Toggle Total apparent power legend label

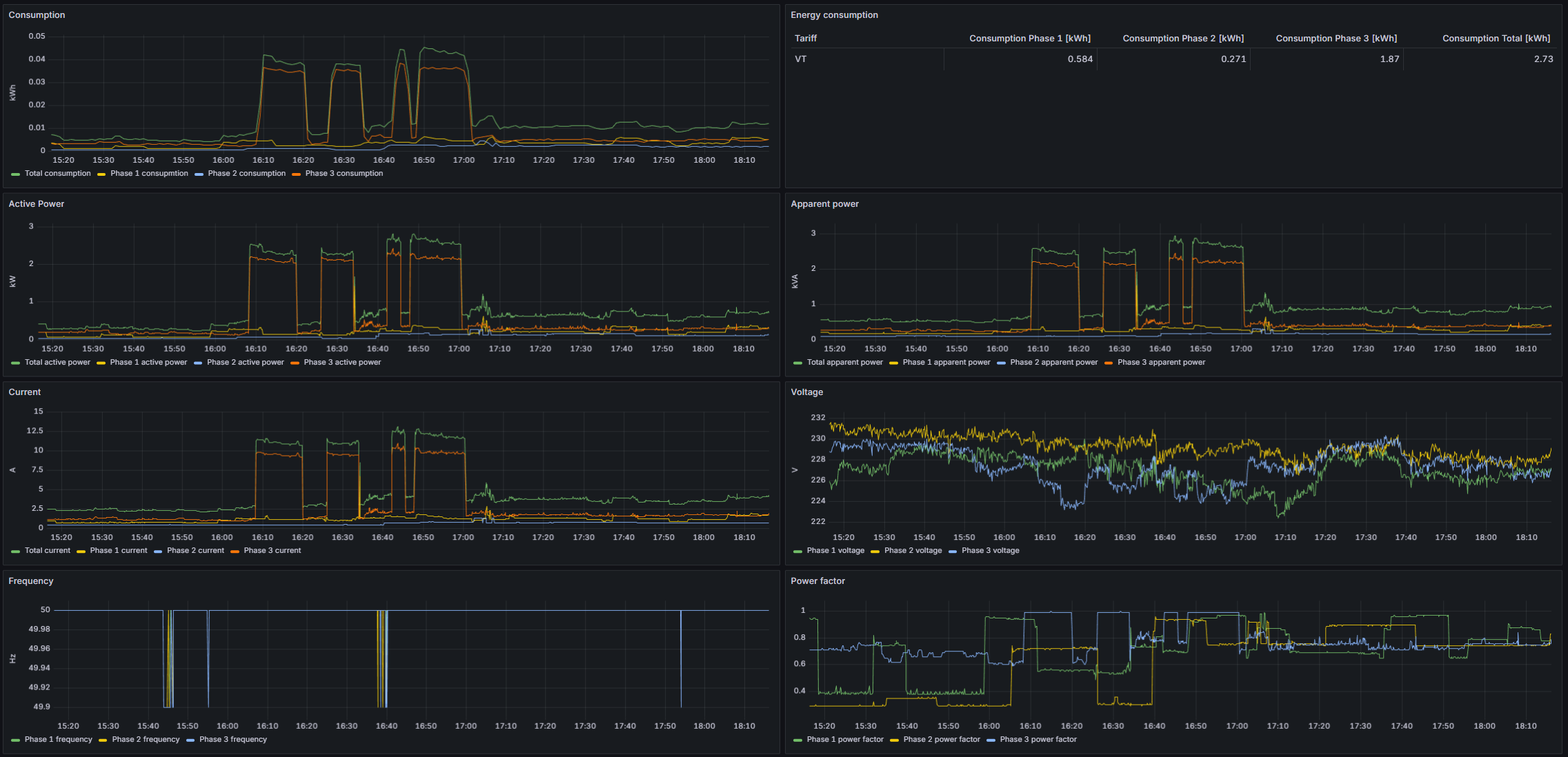coord(844,363)
